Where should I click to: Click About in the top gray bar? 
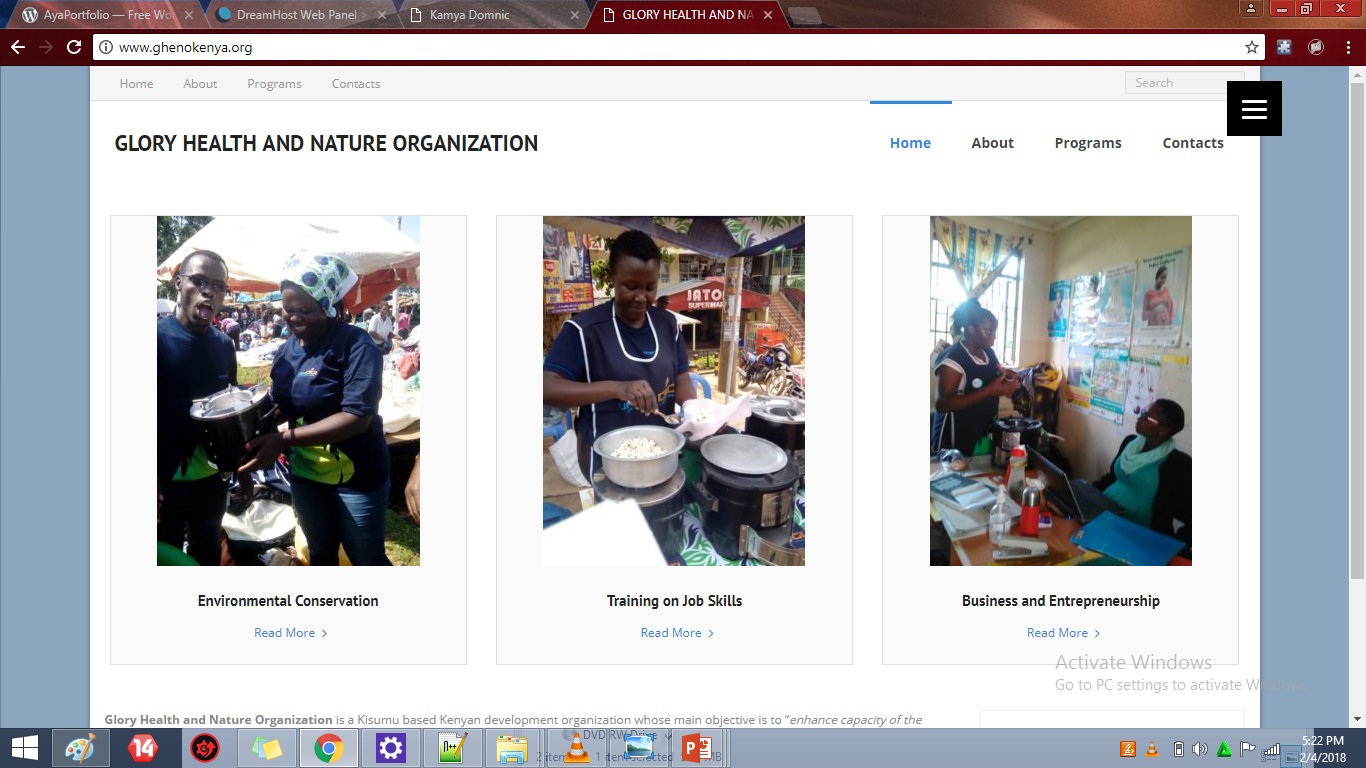click(200, 84)
